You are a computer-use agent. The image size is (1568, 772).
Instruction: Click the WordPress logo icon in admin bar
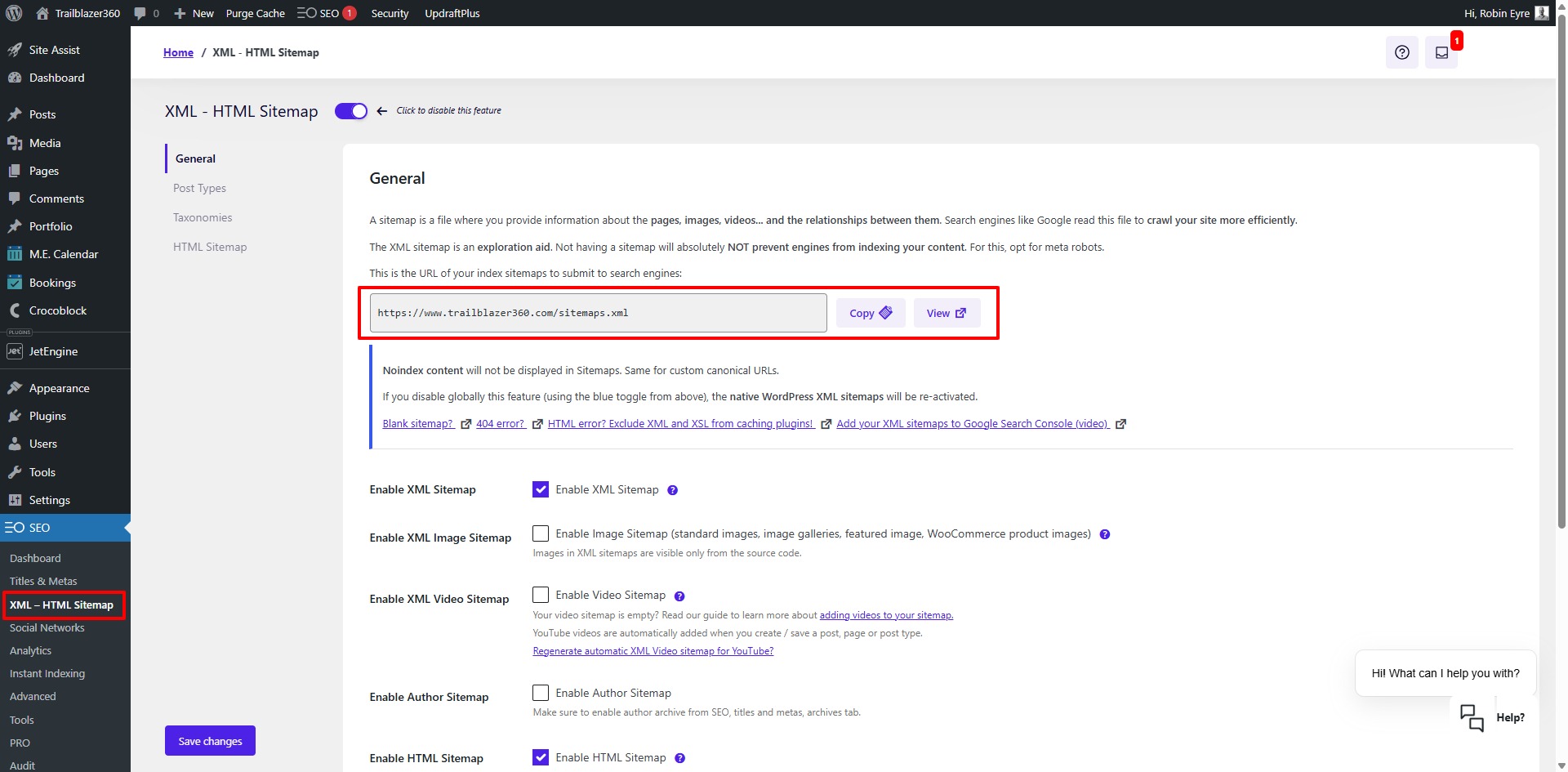click(x=14, y=13)
